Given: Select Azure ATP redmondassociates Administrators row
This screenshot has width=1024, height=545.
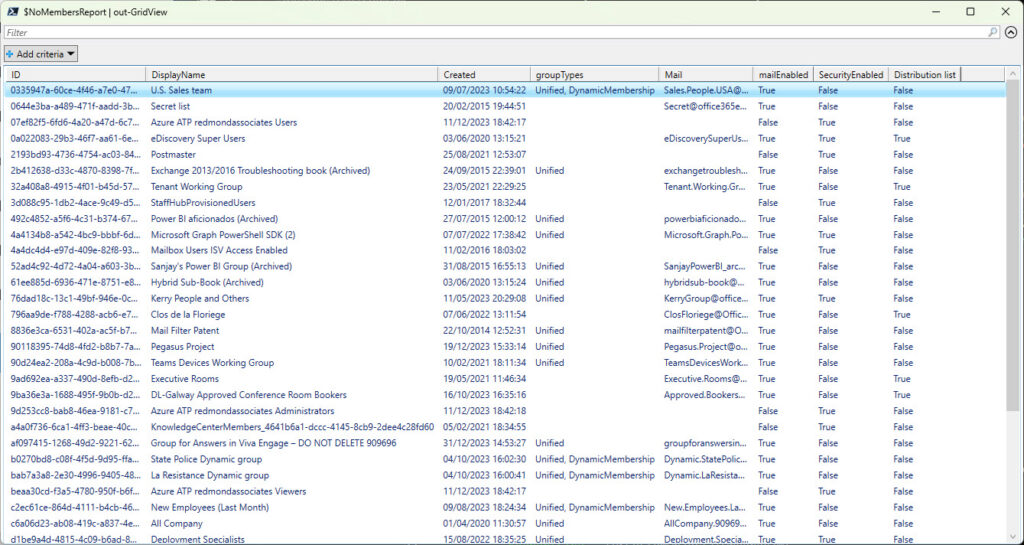Looking at the screenshot, I should pos(505,411).
